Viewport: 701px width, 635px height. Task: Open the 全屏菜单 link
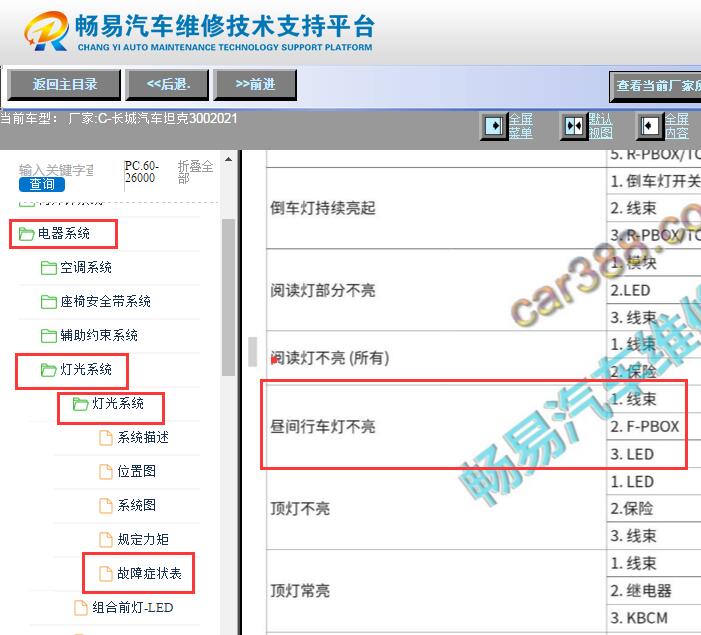(520, 126)
